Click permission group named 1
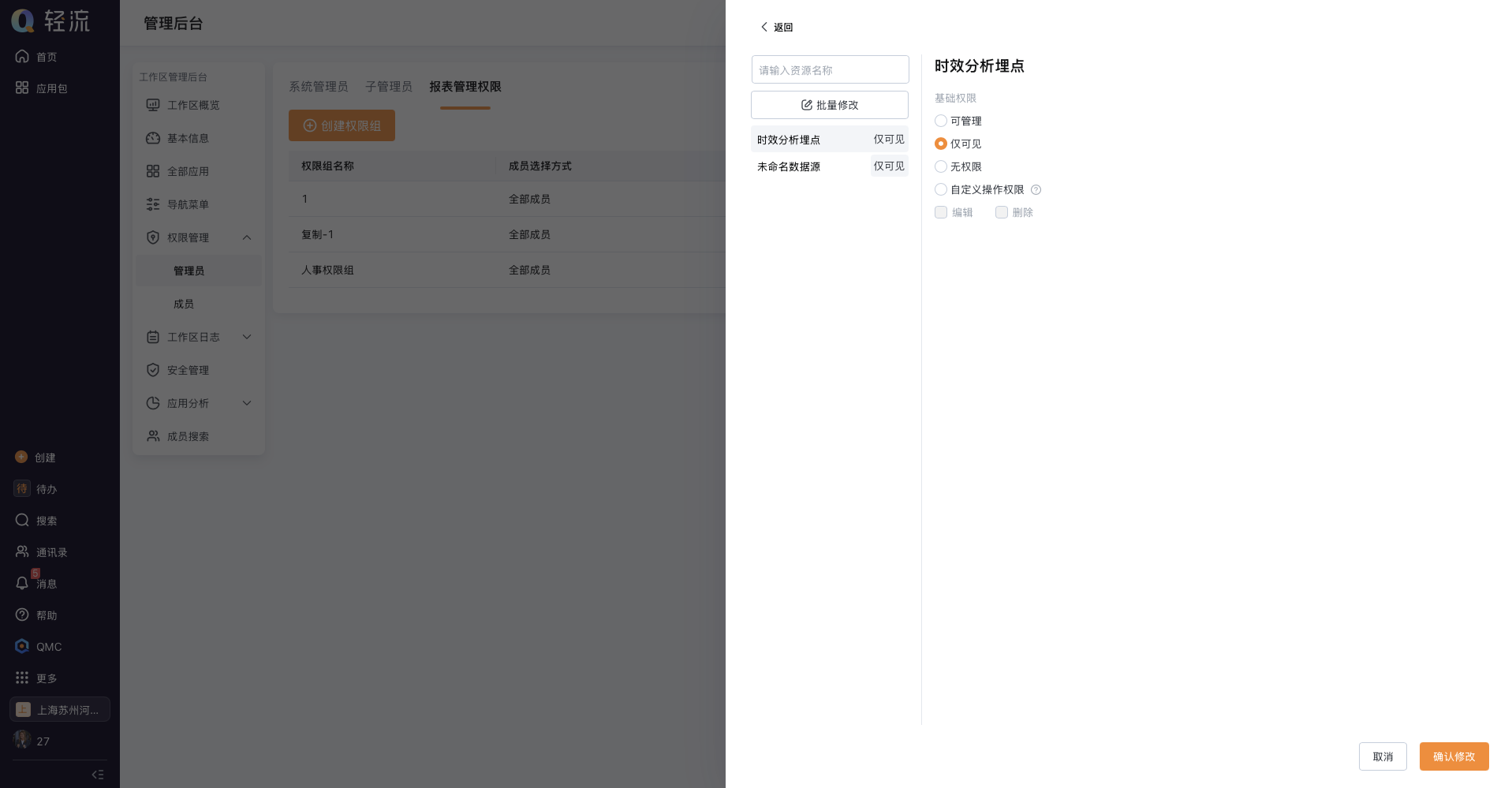1512x788 pixels. point(304,199)
